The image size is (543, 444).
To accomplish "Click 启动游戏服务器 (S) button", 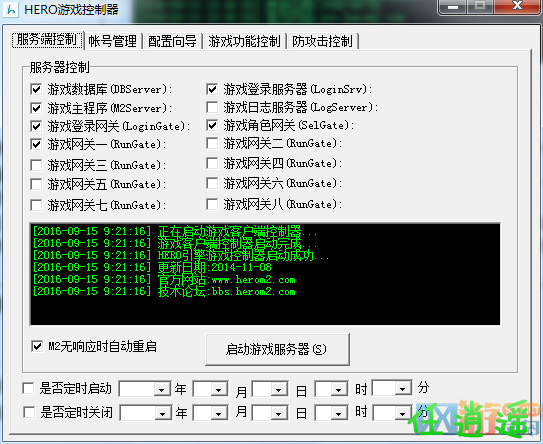I will click(x=277, y=349).
